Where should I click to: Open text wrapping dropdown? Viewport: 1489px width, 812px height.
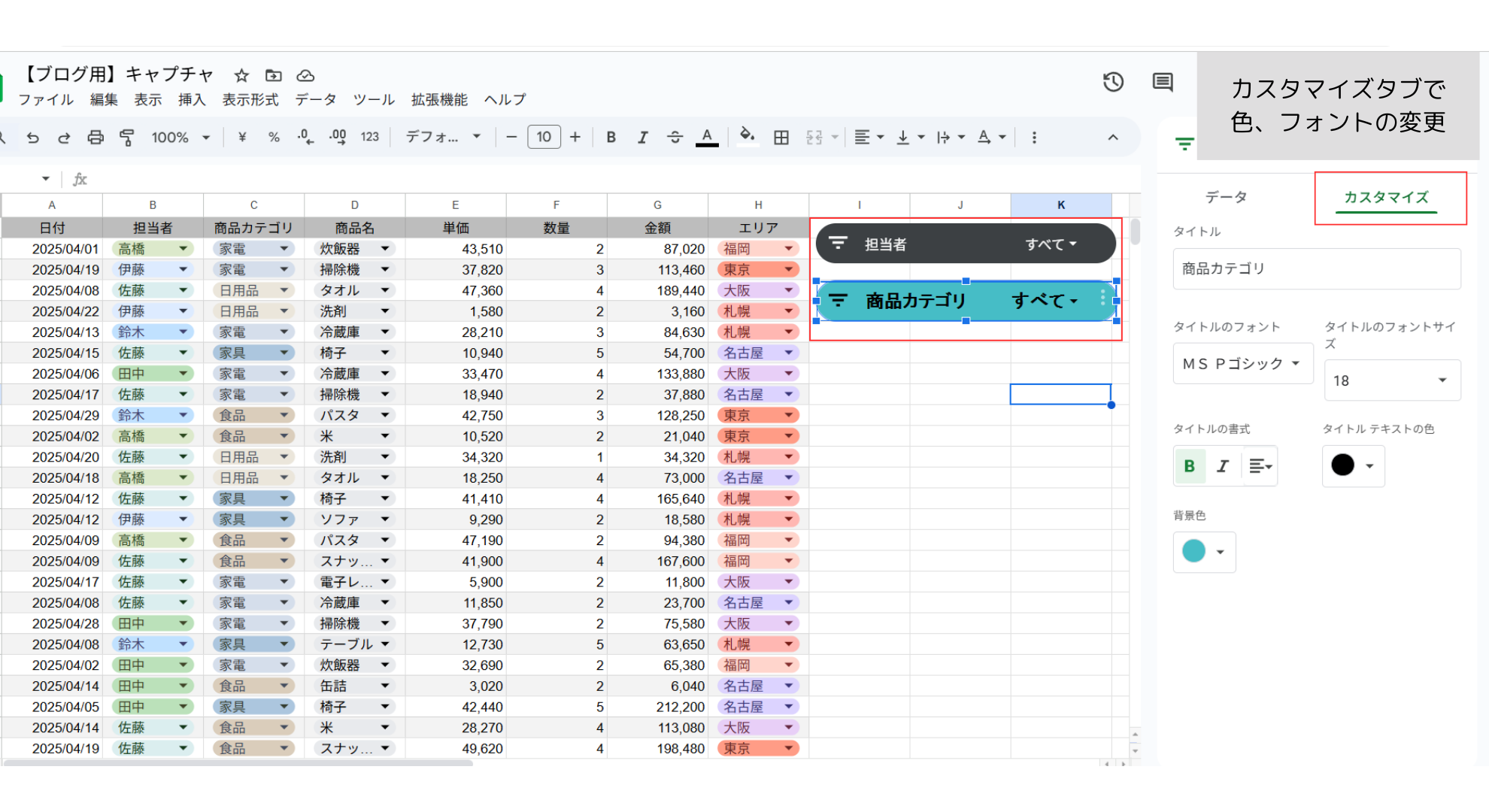click(951, 138)
